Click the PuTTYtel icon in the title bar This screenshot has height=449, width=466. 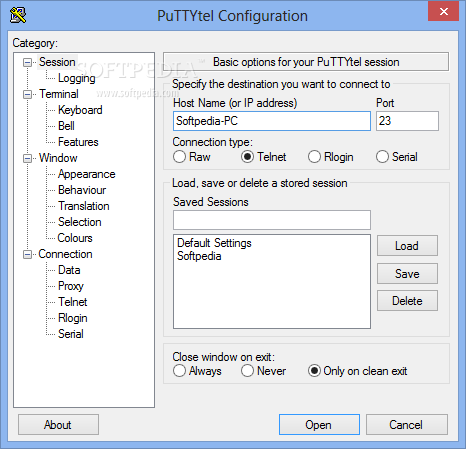[x=18, y=15]
